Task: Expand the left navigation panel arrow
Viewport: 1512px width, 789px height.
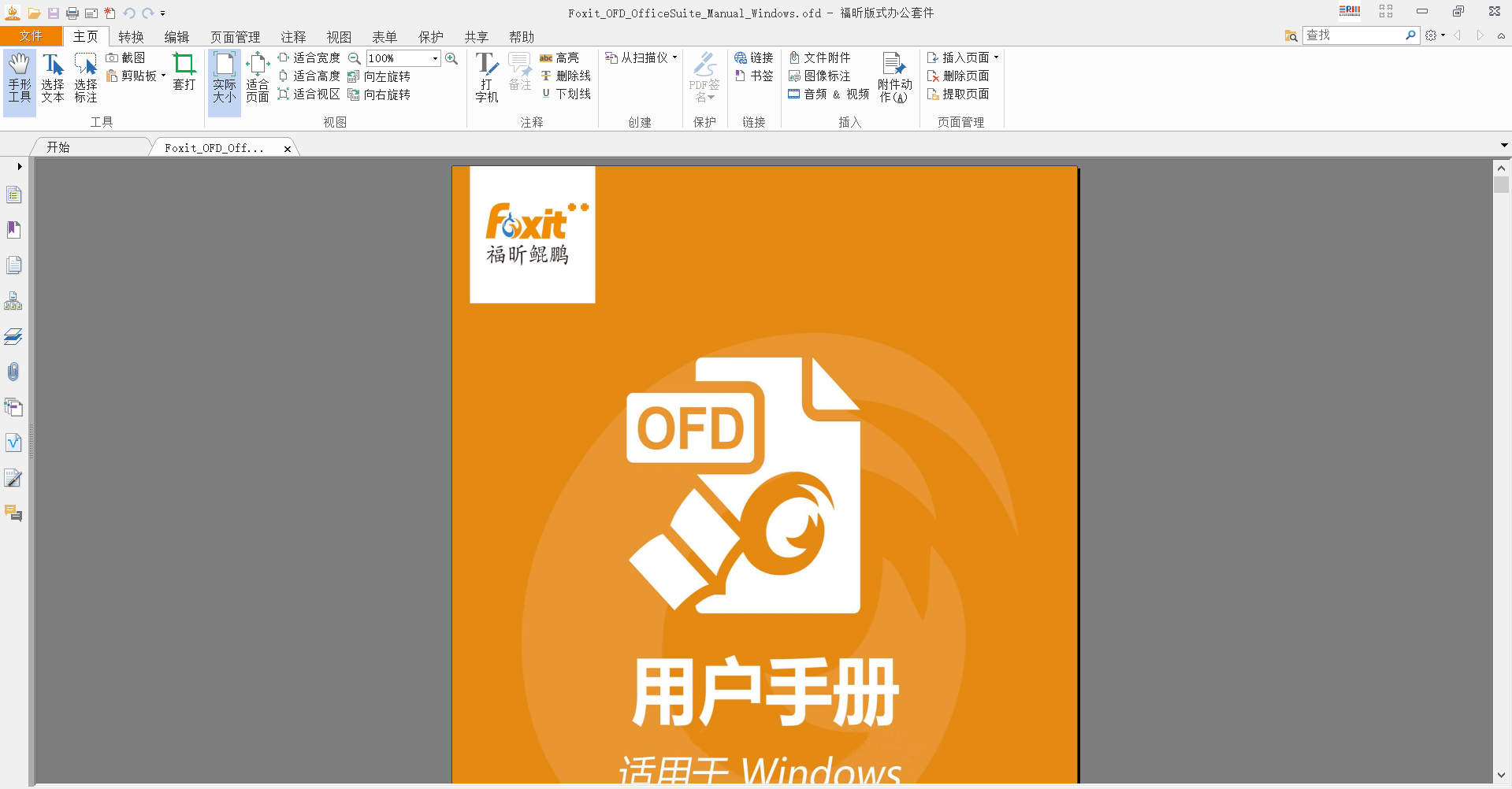Action: tap(20, 166)
